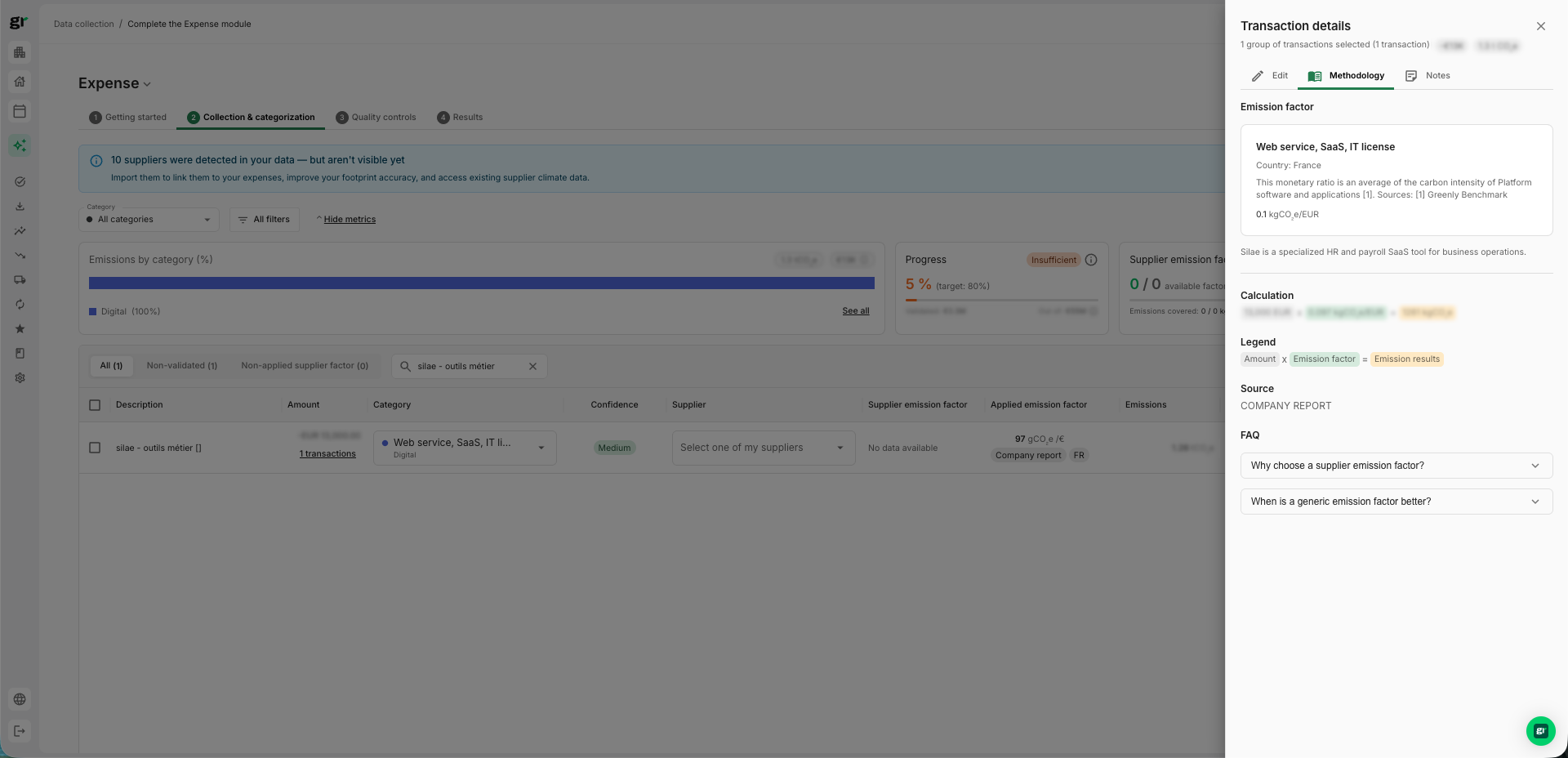This screenshot has height=758, width=1568.
Task: Switch to the Notes tab
Action: [x=1428, y=76]
